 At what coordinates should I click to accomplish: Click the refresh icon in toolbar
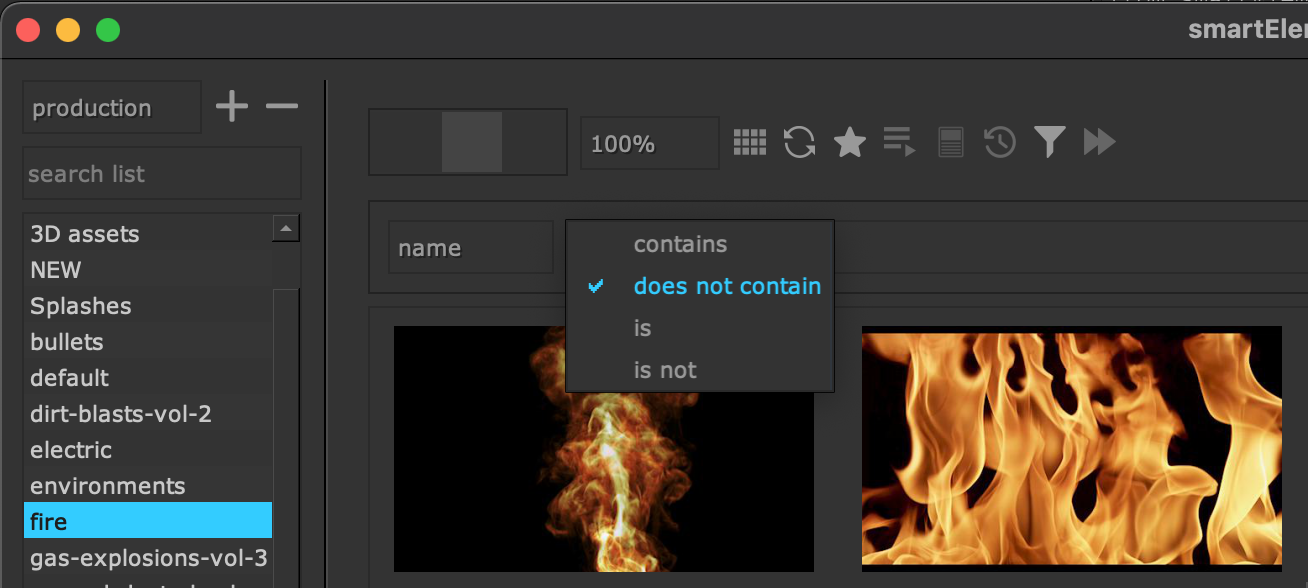(799, 143)
